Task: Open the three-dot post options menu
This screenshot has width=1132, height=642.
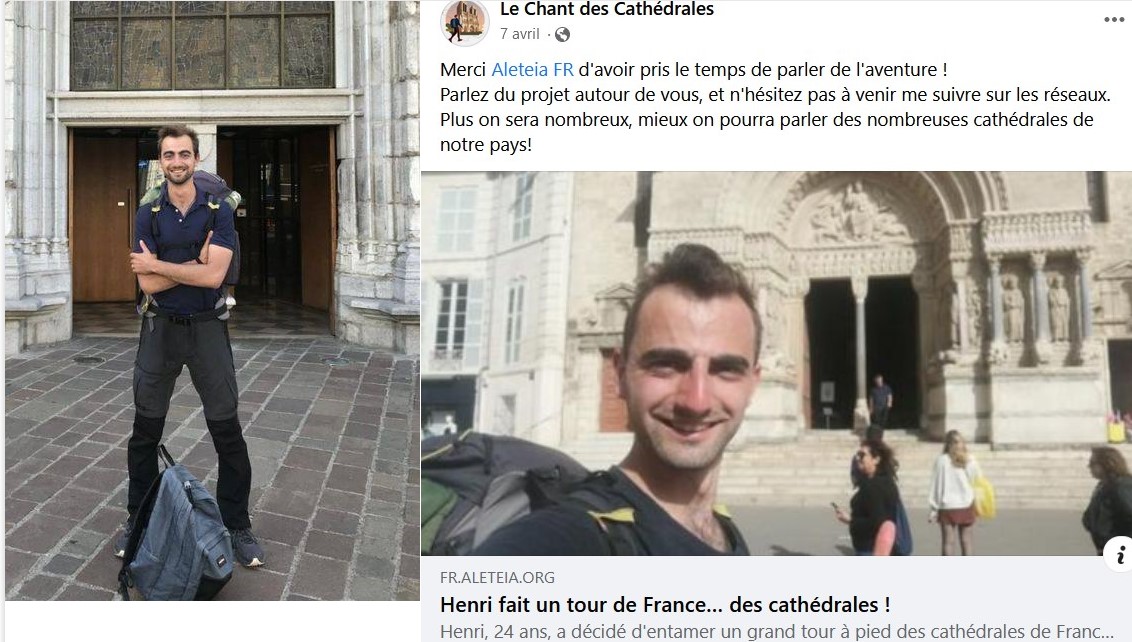Action: [1113, 19]
